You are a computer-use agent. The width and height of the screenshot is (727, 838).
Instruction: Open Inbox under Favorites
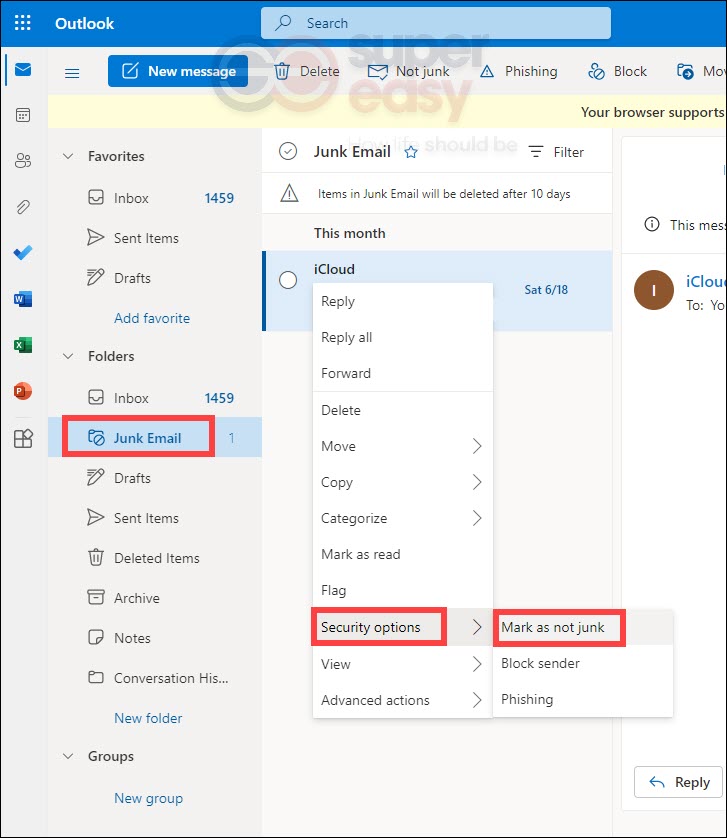155,198
